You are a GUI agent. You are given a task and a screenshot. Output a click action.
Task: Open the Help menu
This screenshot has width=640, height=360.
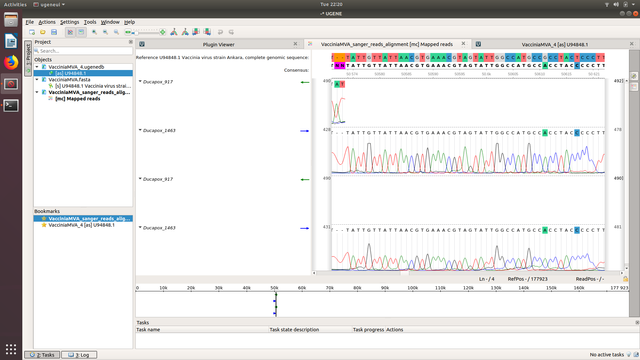(x=129, y=22)
